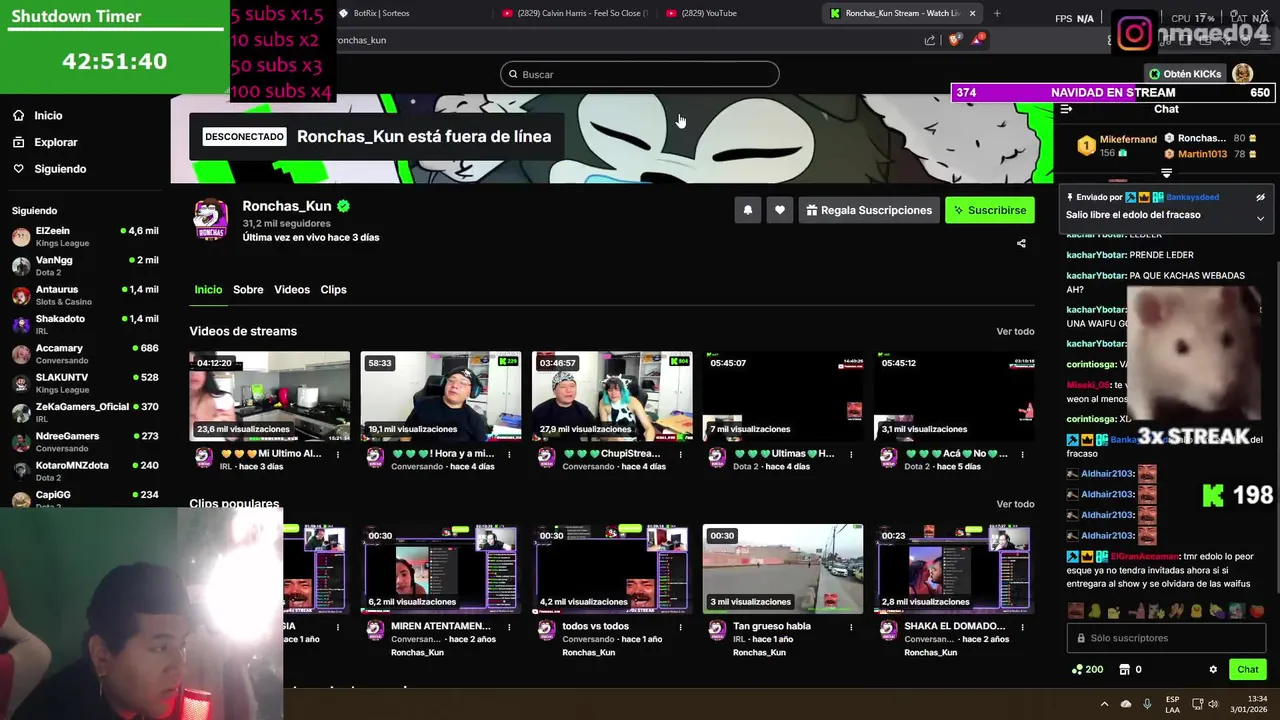Click the share page icon in address bar
This screenshot has width=1280, height=720.
click(930, 40)
